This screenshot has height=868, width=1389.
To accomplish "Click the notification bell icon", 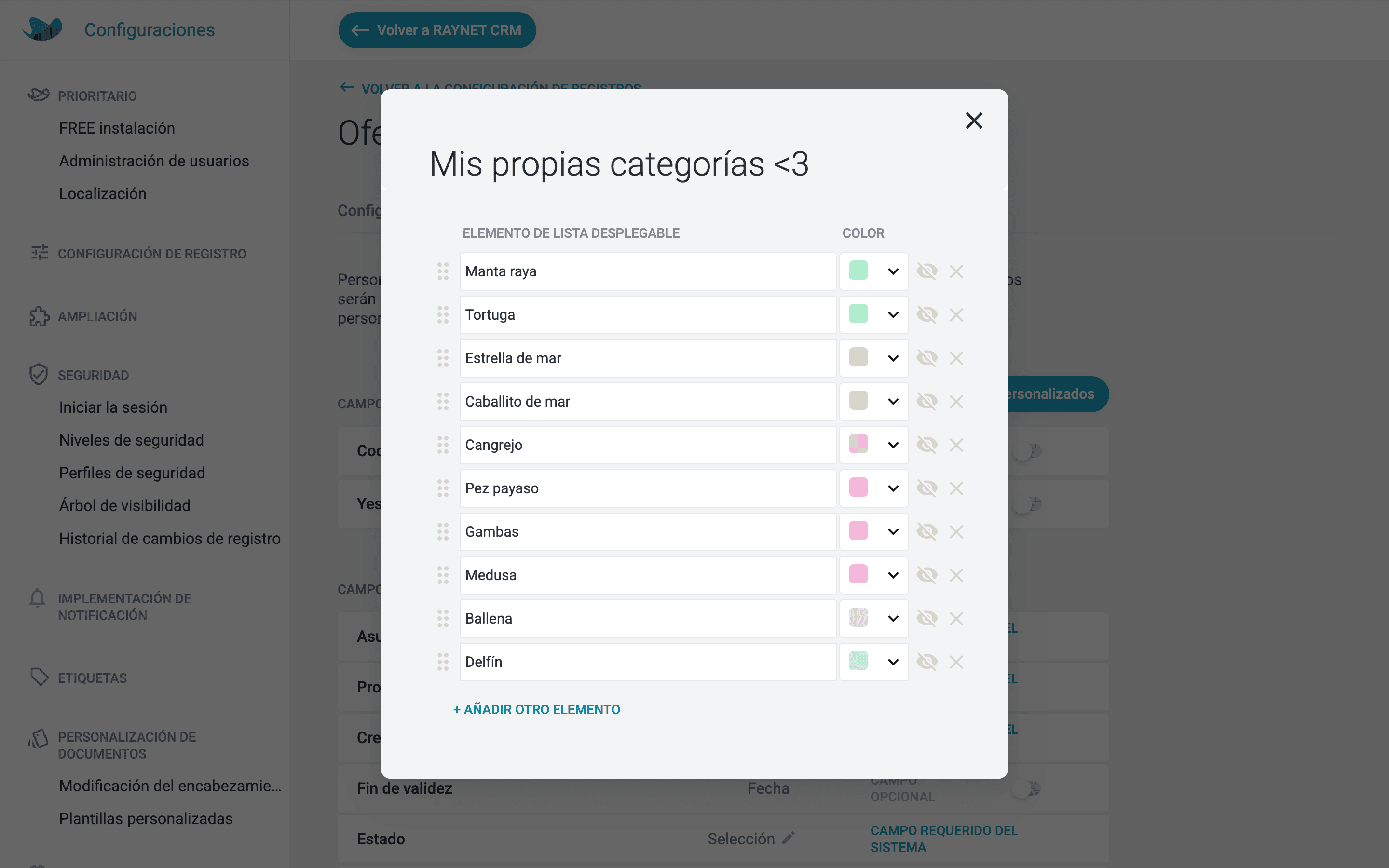I will pos(37,599).
